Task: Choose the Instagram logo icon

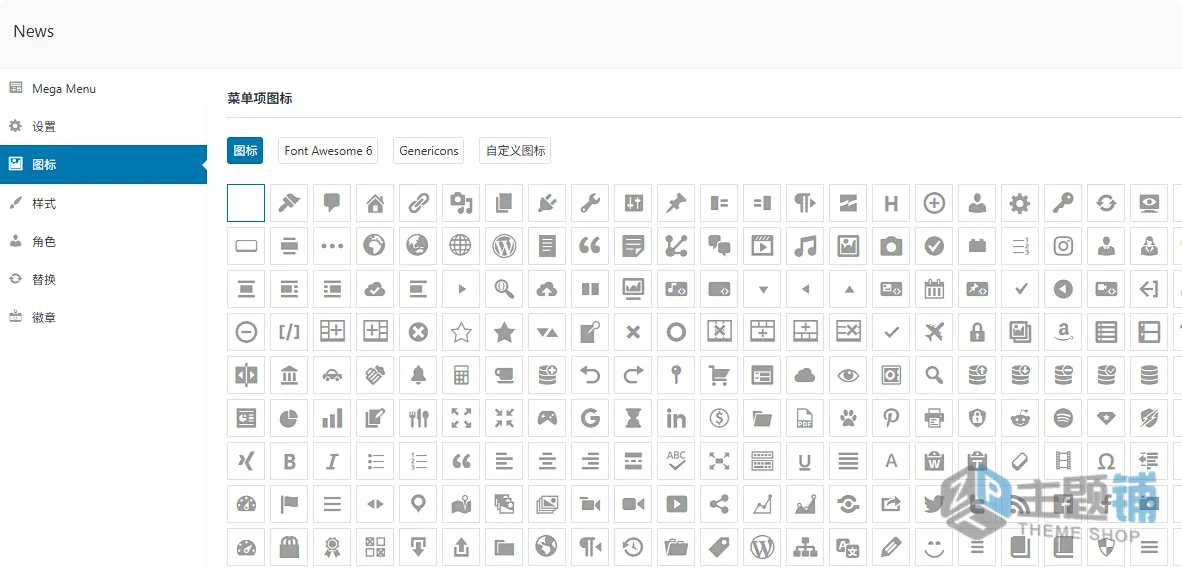Action: point(1063,246)
